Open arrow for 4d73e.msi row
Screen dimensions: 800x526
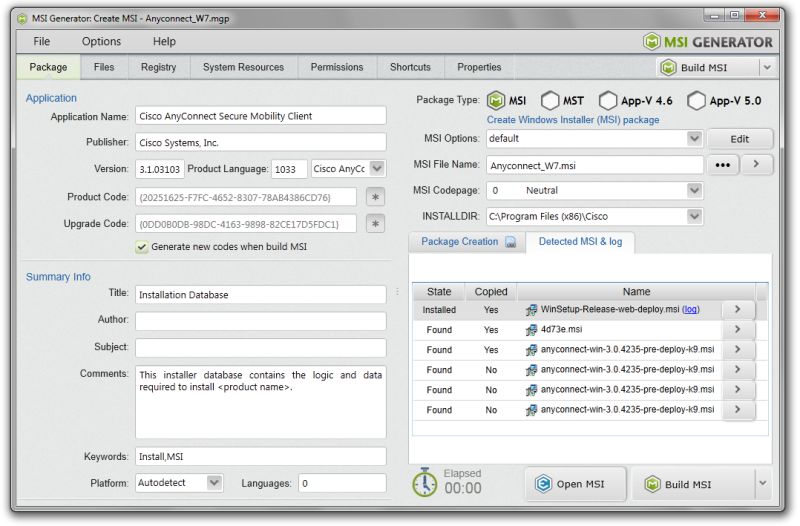[738, 329]
